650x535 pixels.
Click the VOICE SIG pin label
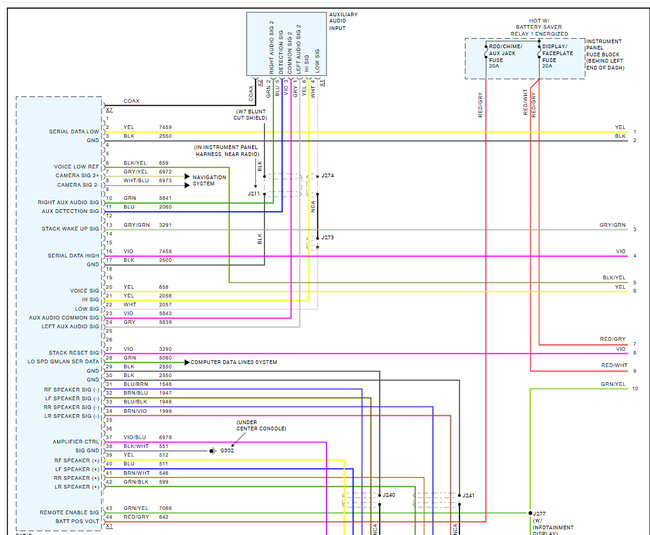[x=85, y=291]
